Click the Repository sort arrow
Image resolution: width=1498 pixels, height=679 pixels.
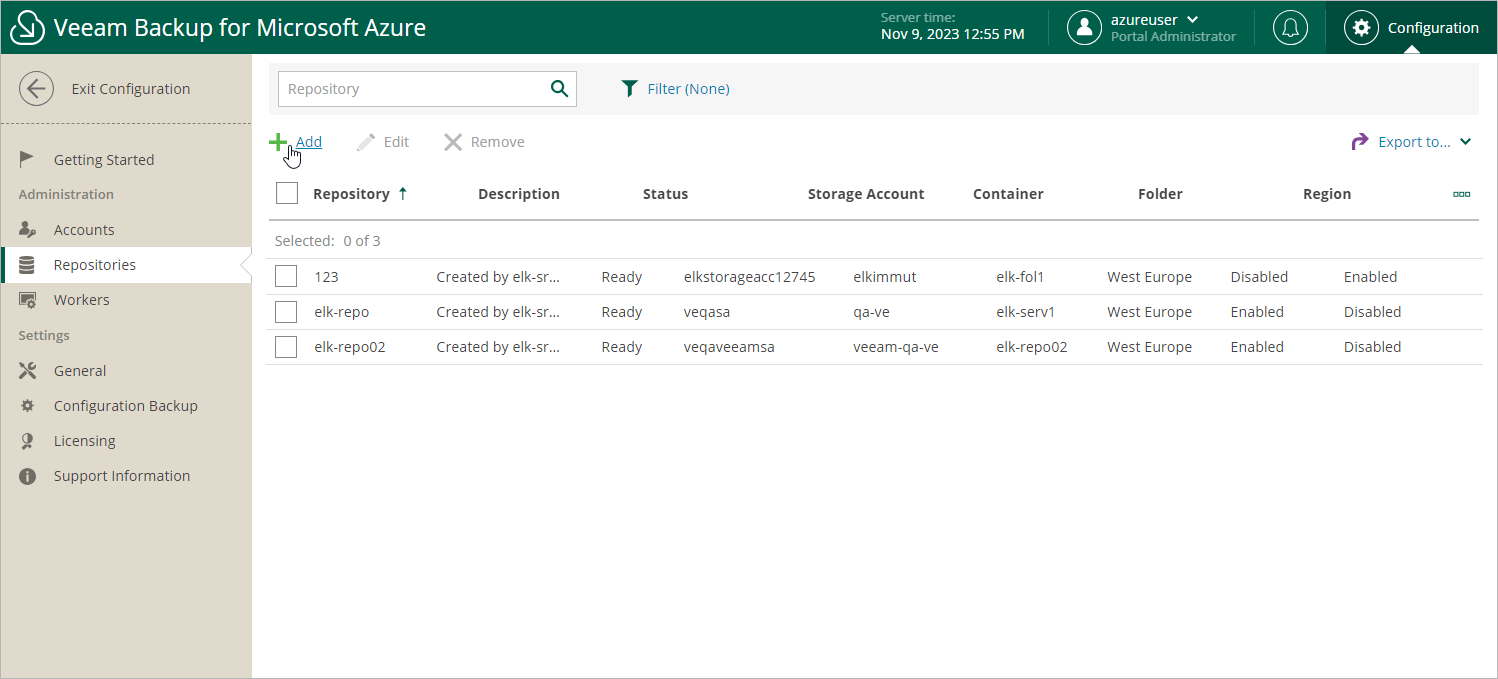403,194
